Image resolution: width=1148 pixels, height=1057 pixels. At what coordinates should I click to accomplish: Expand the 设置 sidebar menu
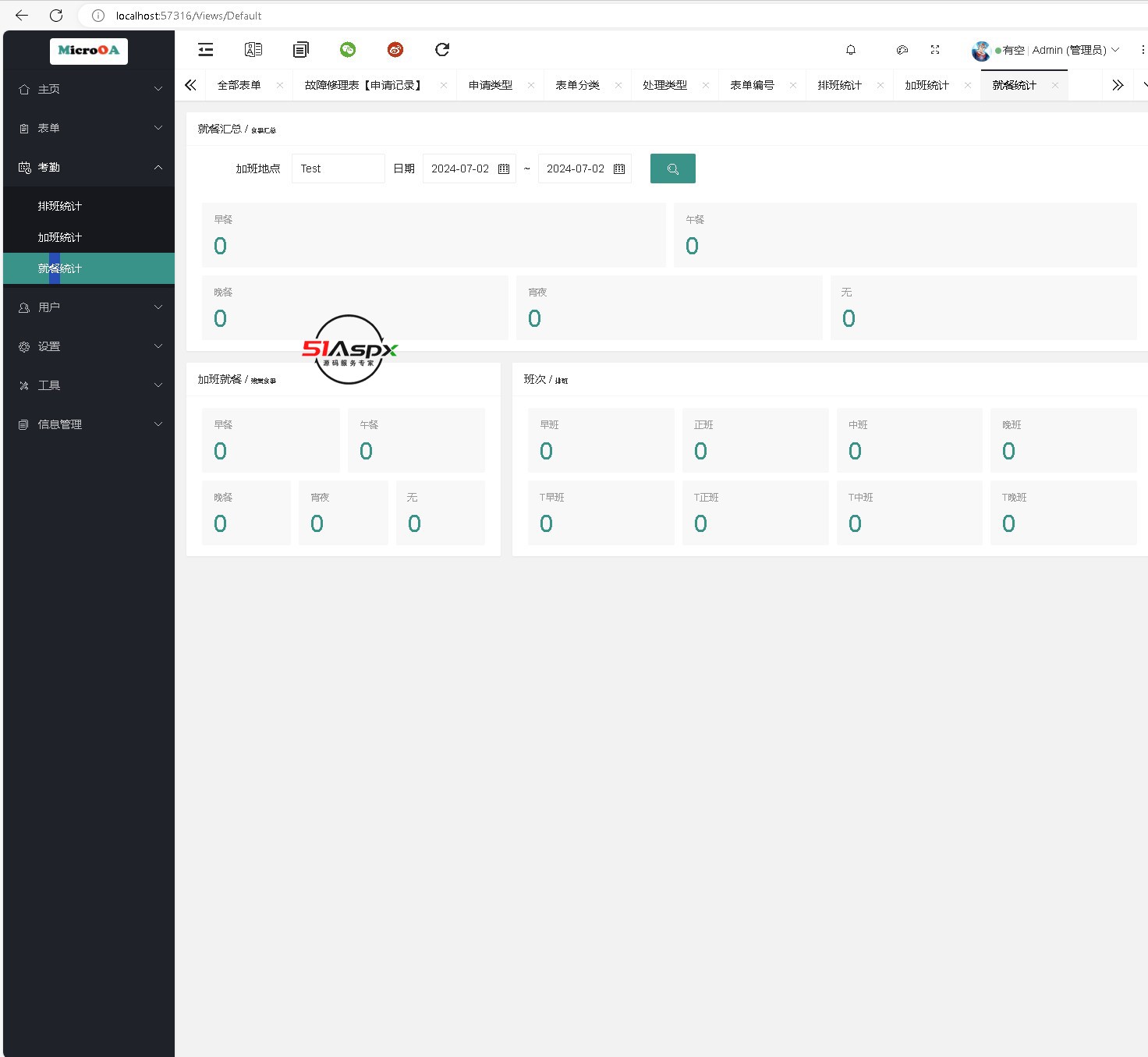click(x=89, y=346)
